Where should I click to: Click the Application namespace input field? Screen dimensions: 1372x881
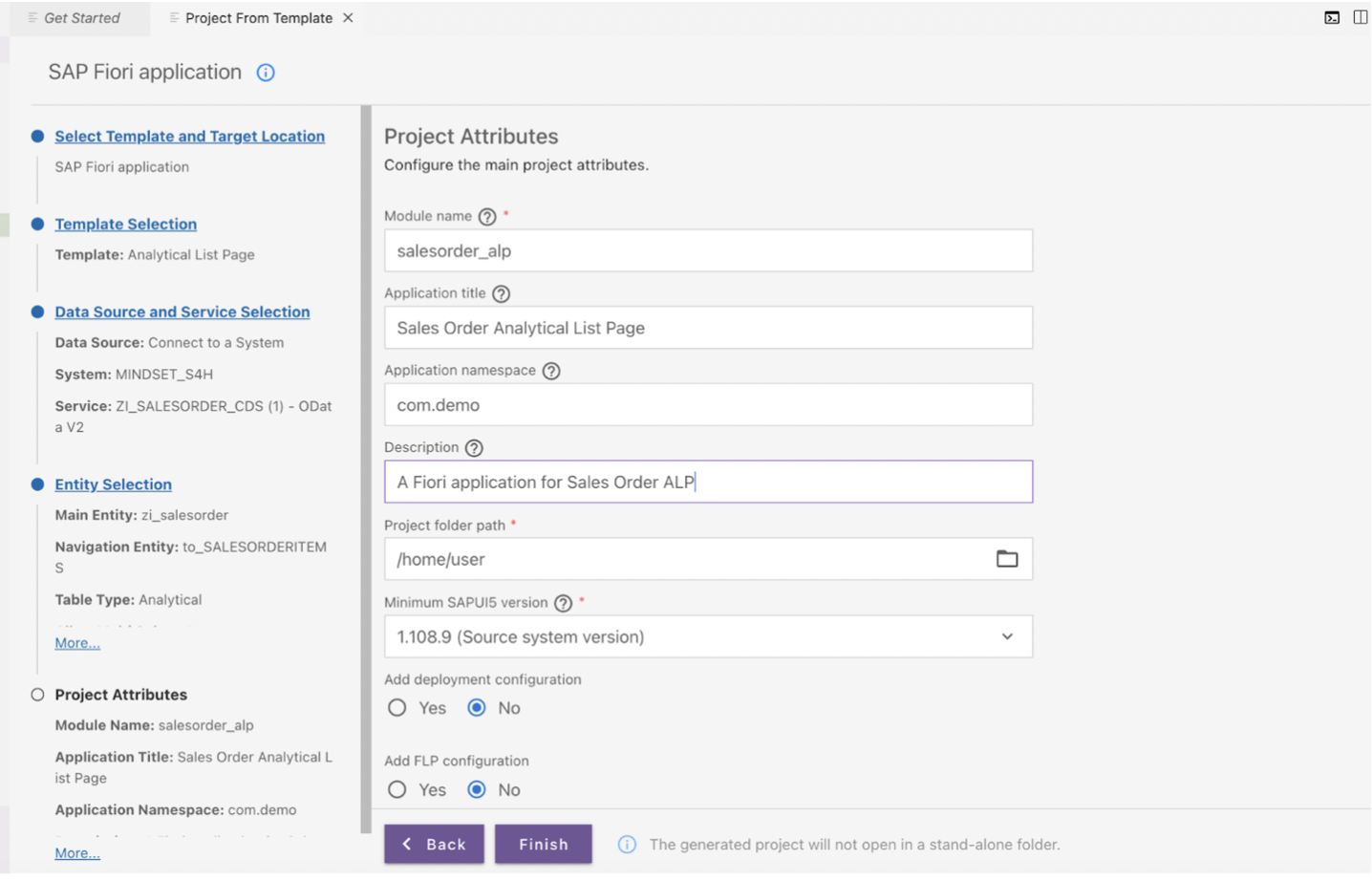(708, 405)
